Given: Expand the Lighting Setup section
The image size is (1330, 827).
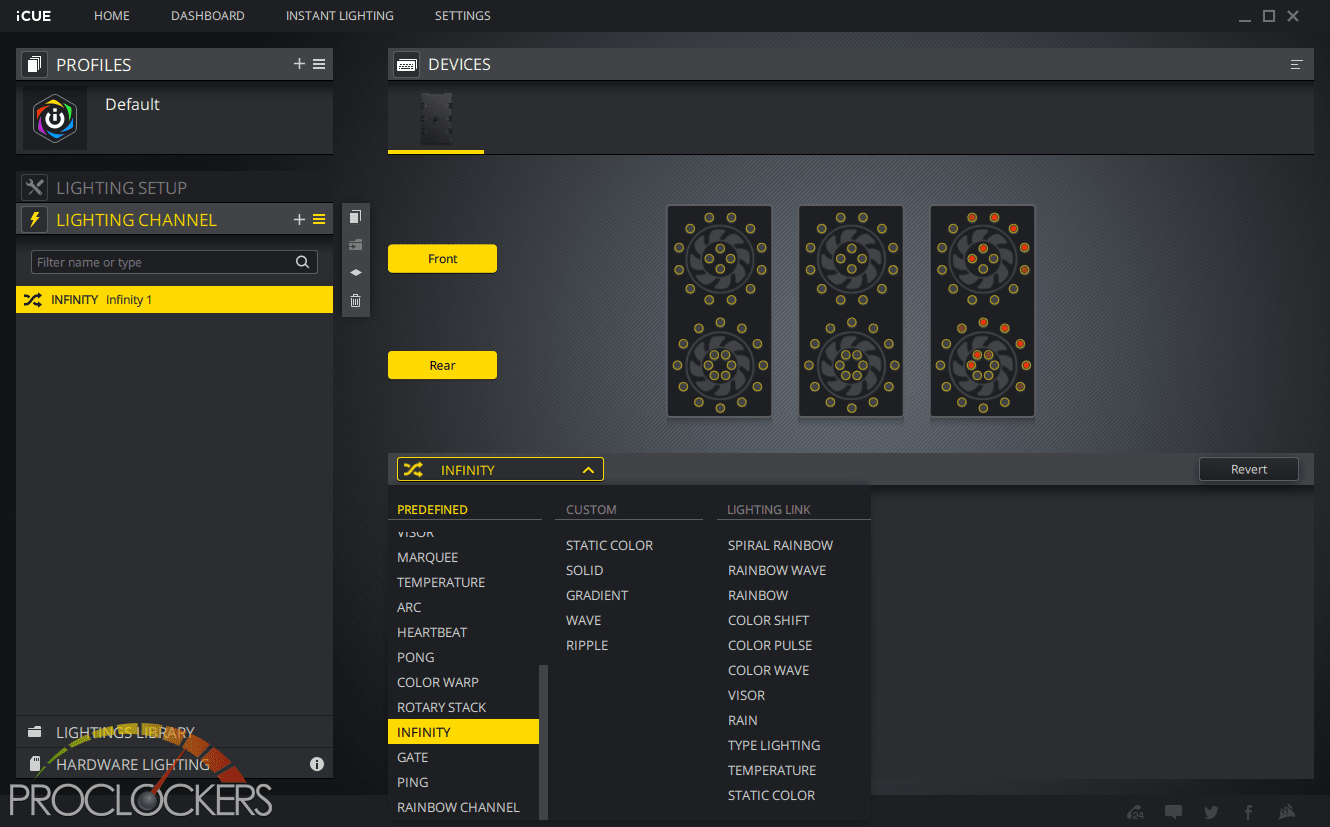Looking at the screenshot, I should click(x=174, y=187).
